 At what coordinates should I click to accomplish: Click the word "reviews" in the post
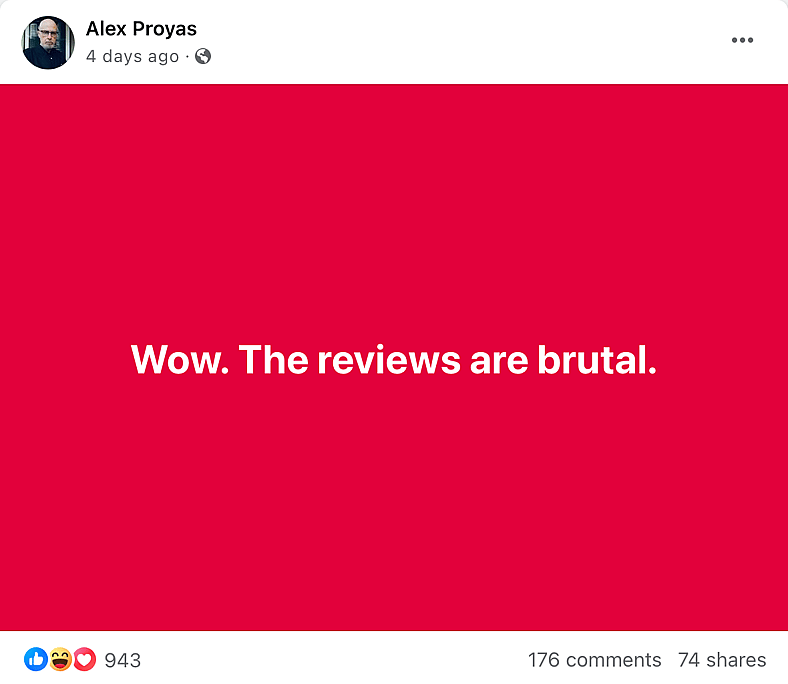click(388, 360)
